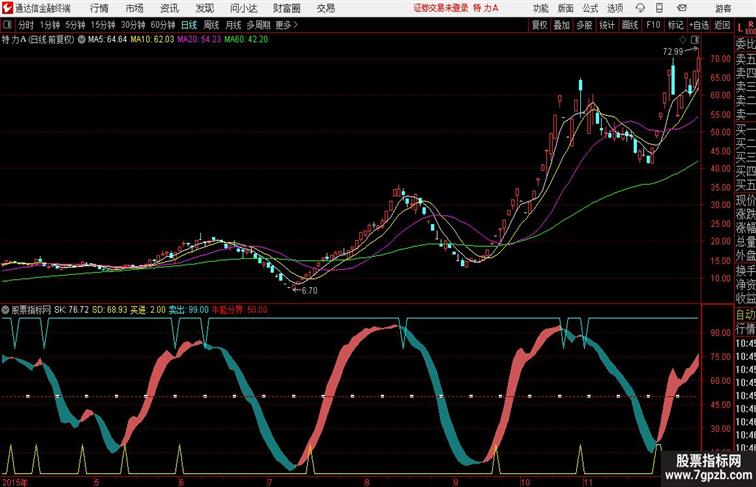The height and width of the screenshot is (487, 756).
Task: Switch to 60分钟 period tab
Action: (x=163, y=25)
